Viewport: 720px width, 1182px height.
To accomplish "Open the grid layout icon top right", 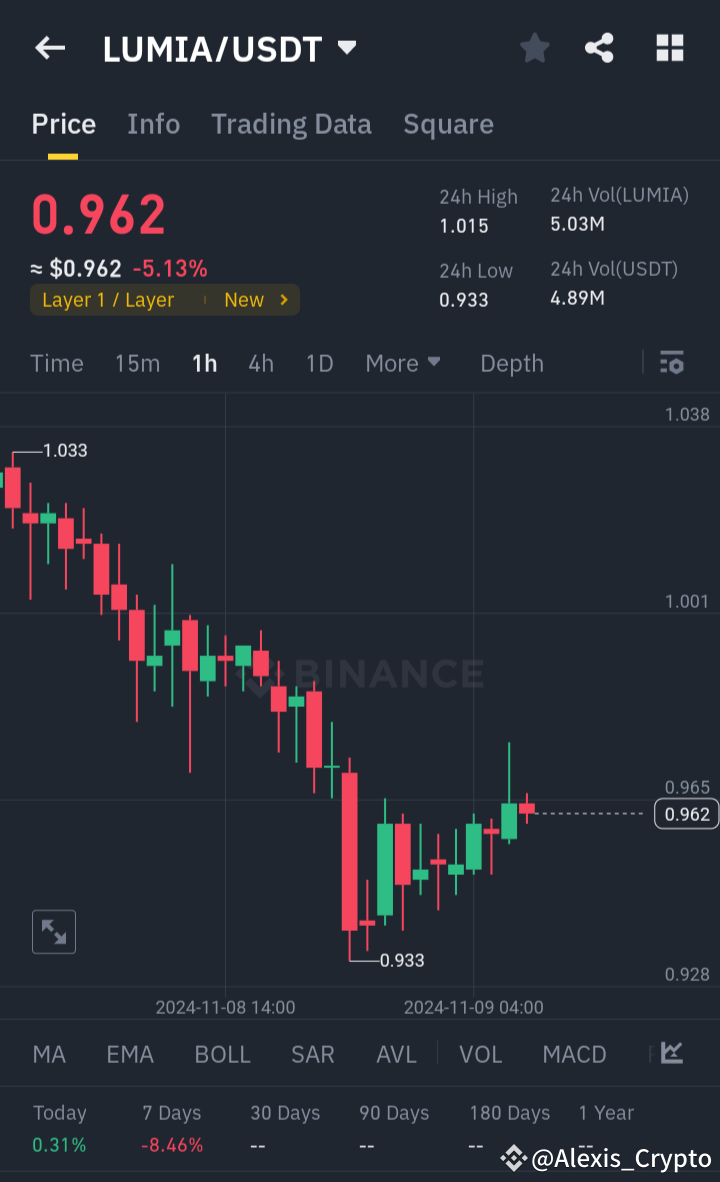I will [x=669, y=48].
